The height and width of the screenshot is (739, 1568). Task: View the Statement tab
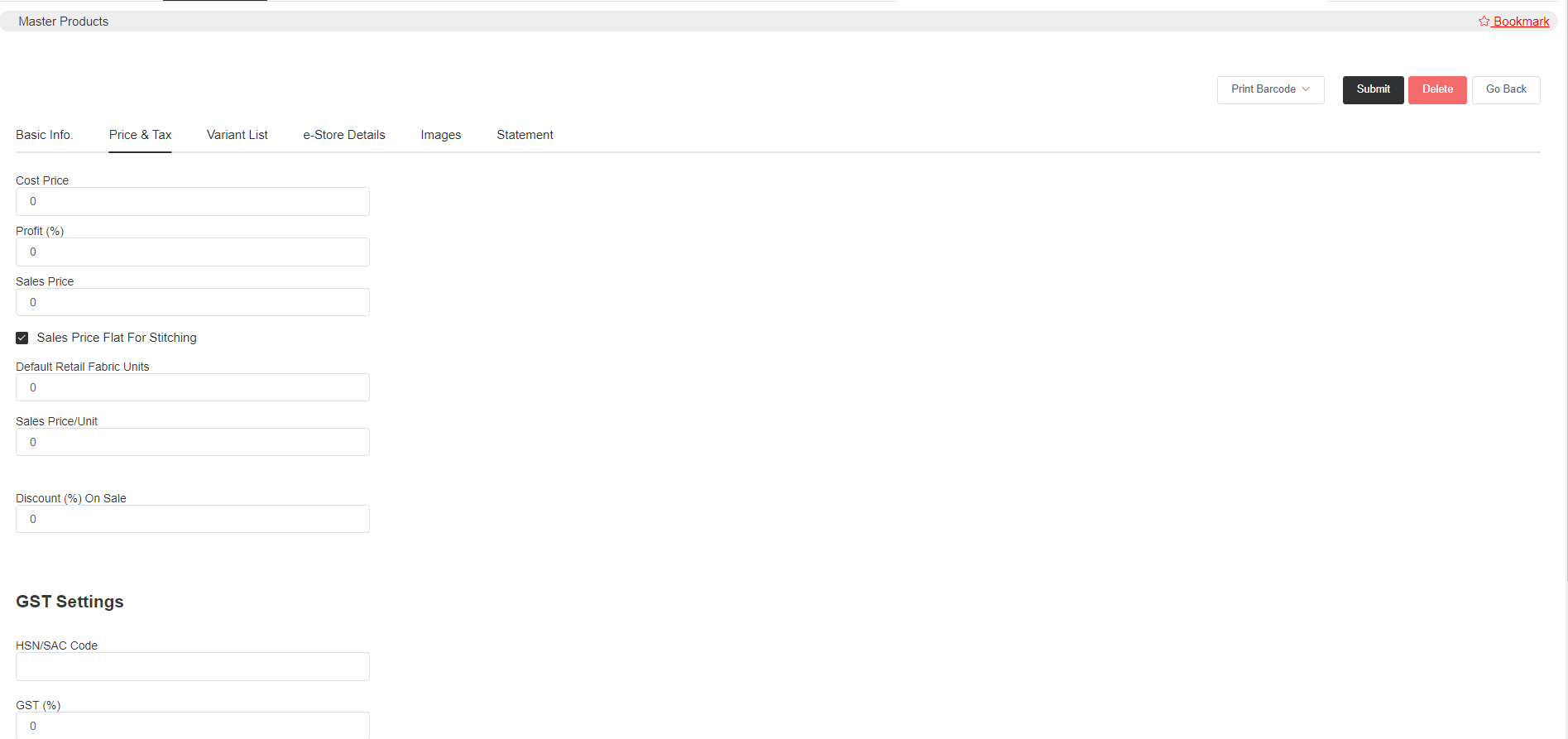pyautogui.click(x=525, y=135)
